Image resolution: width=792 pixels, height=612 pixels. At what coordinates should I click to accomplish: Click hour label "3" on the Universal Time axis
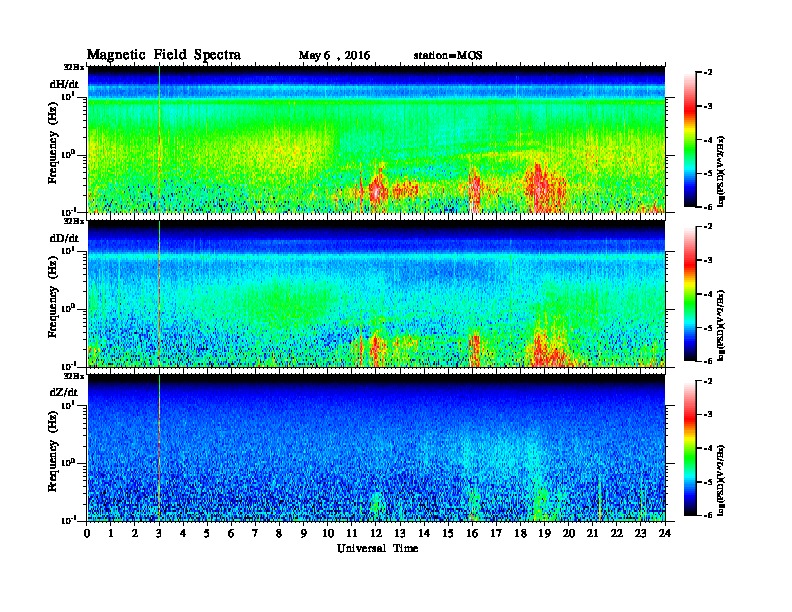159,533
